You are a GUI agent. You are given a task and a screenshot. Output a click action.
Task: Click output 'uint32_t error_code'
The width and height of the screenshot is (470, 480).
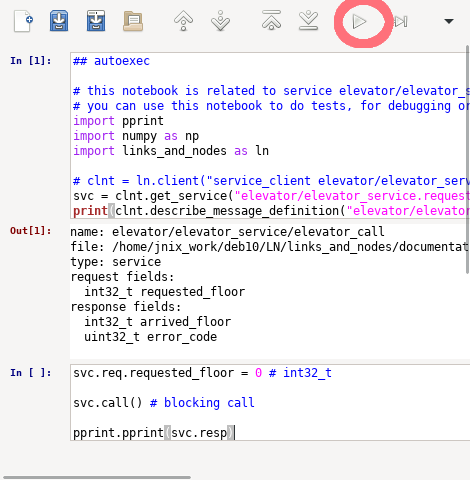pos(150,337)
